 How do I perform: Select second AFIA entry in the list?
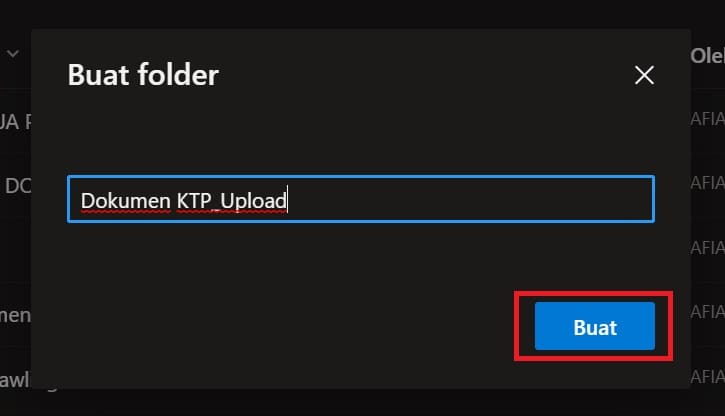[707, 183]
